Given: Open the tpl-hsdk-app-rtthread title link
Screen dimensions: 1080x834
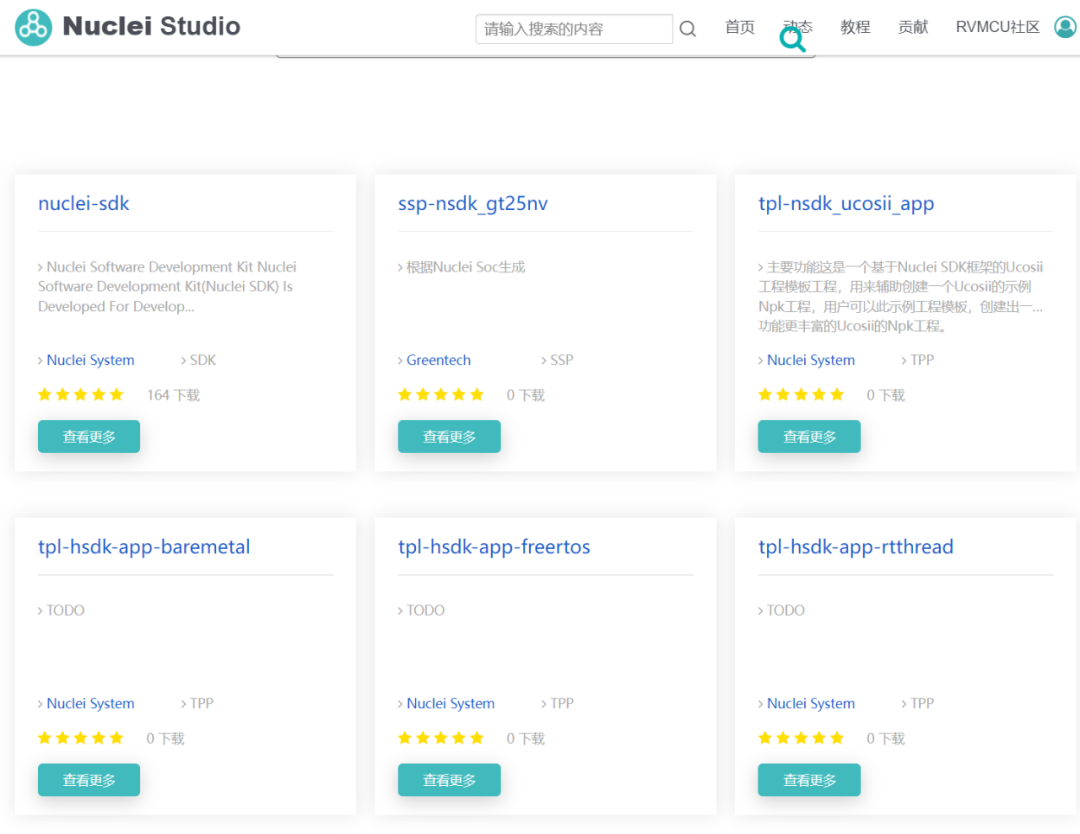Looking at the screenshot, I should point(855,547).
